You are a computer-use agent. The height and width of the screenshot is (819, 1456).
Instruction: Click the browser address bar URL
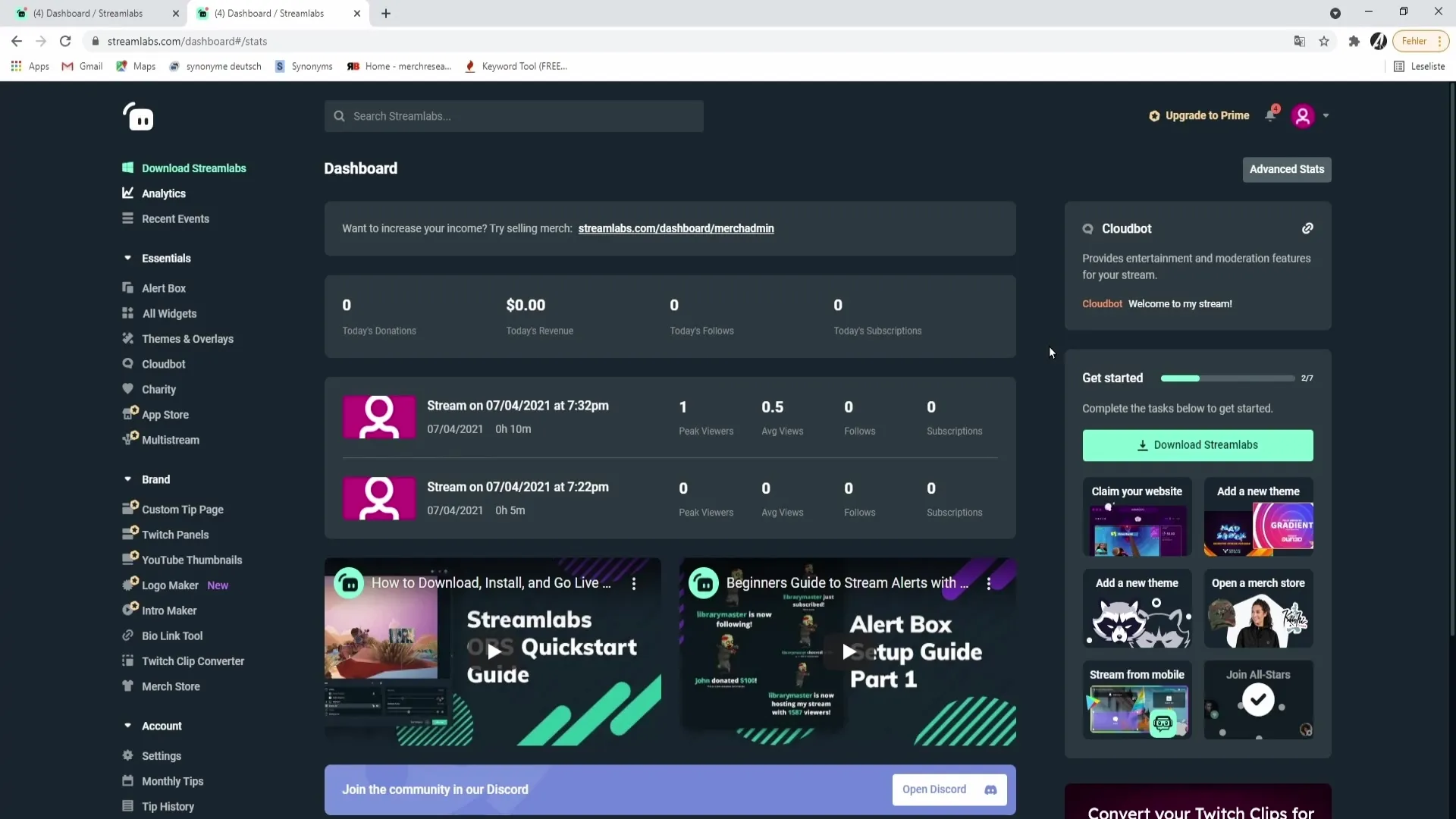(x=187, y=41)
